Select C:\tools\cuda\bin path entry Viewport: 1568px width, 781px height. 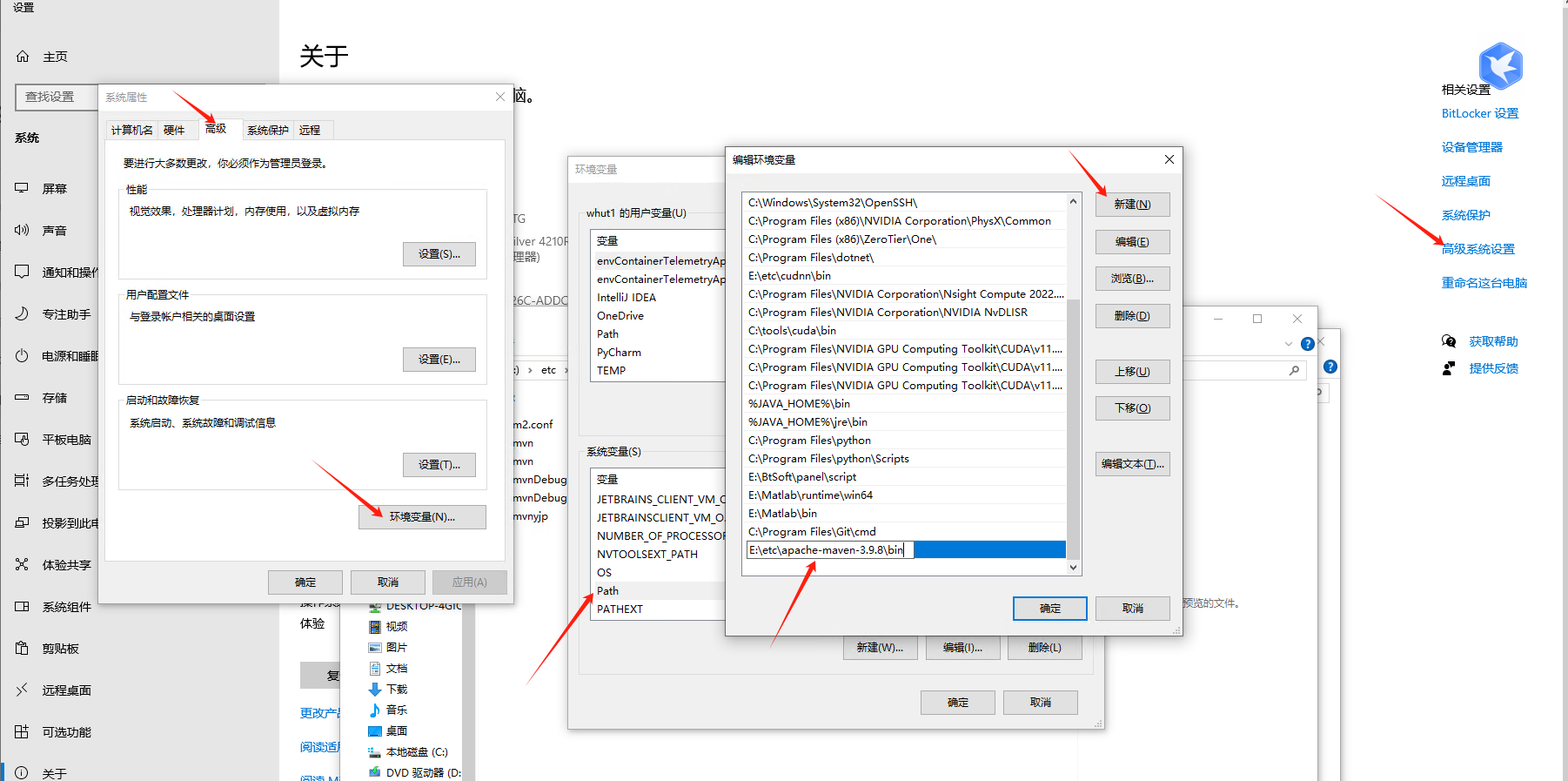(906, 331)
